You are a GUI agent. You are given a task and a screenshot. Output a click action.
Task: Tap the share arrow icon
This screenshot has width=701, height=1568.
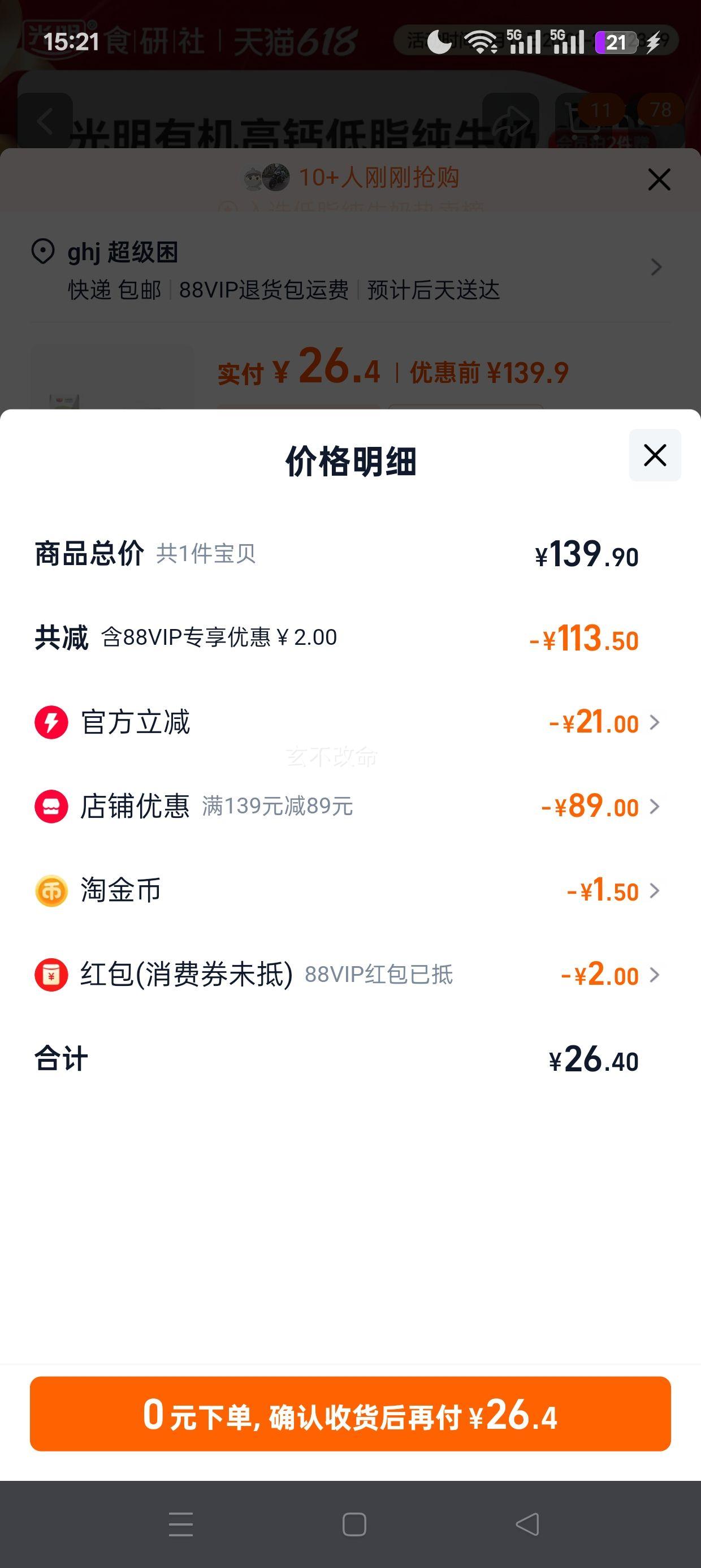point(510,122)
